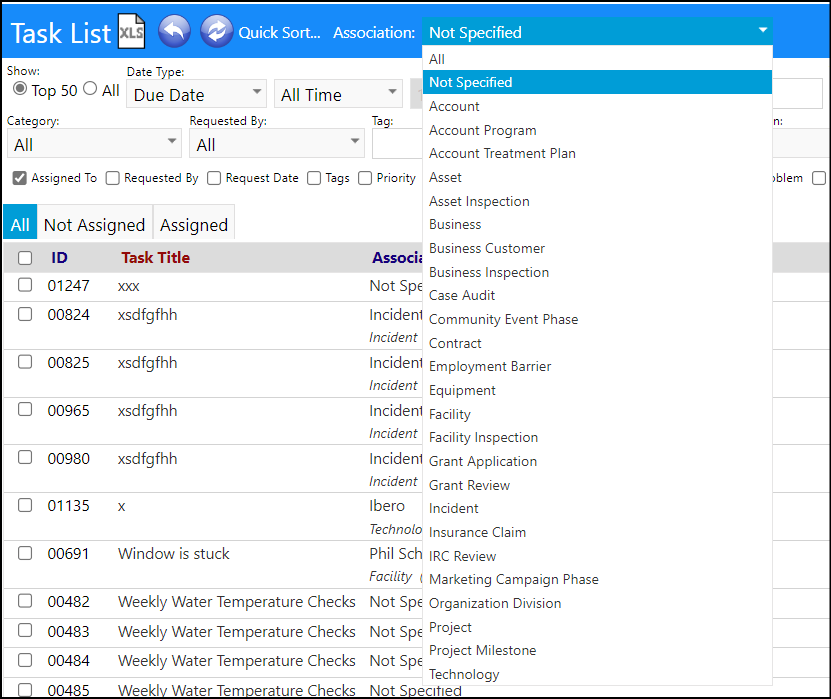Open the Requested By dropdown
Screen dimensions: 831x699
tap(277, 144)
